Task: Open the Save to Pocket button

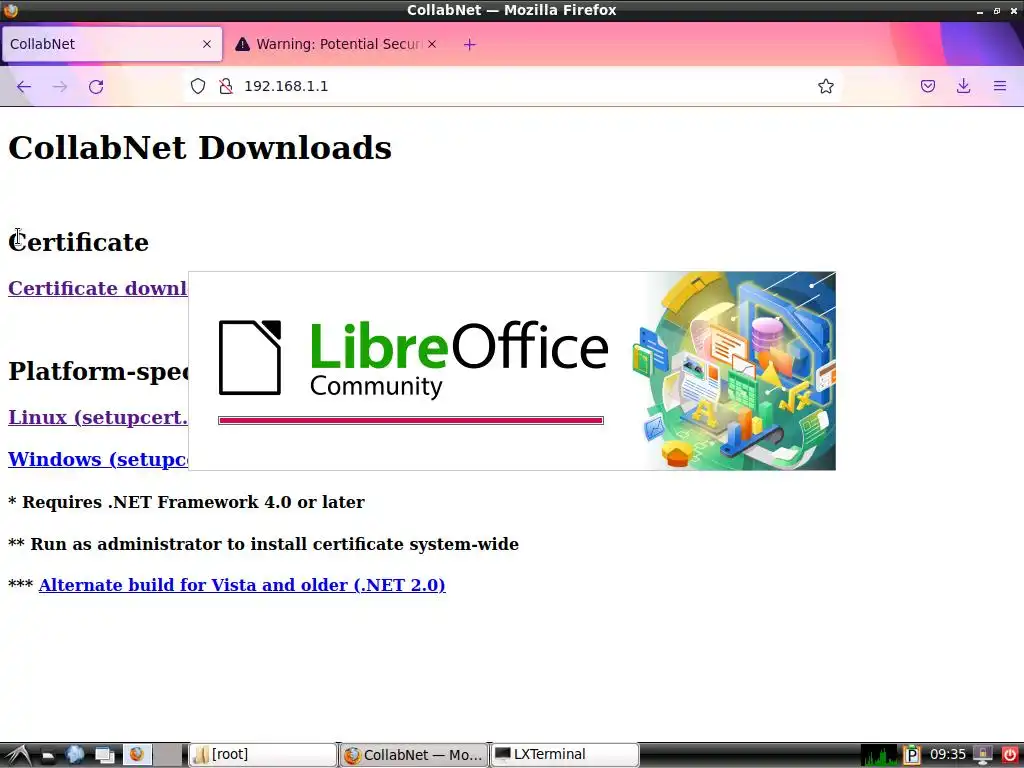Action: (928, 86)
